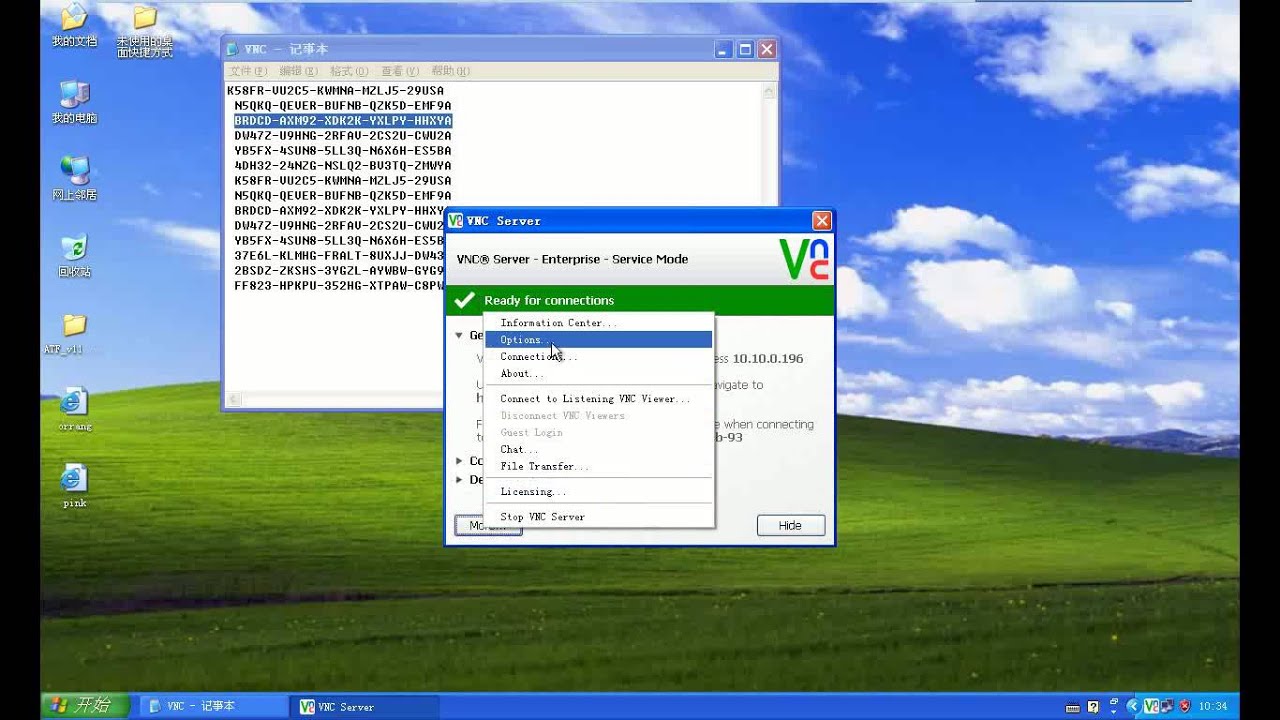The height and width of the screenshot is (720, 1280).
Task: Open the 格式 menu in Notepad
Action: pos(349,71)
